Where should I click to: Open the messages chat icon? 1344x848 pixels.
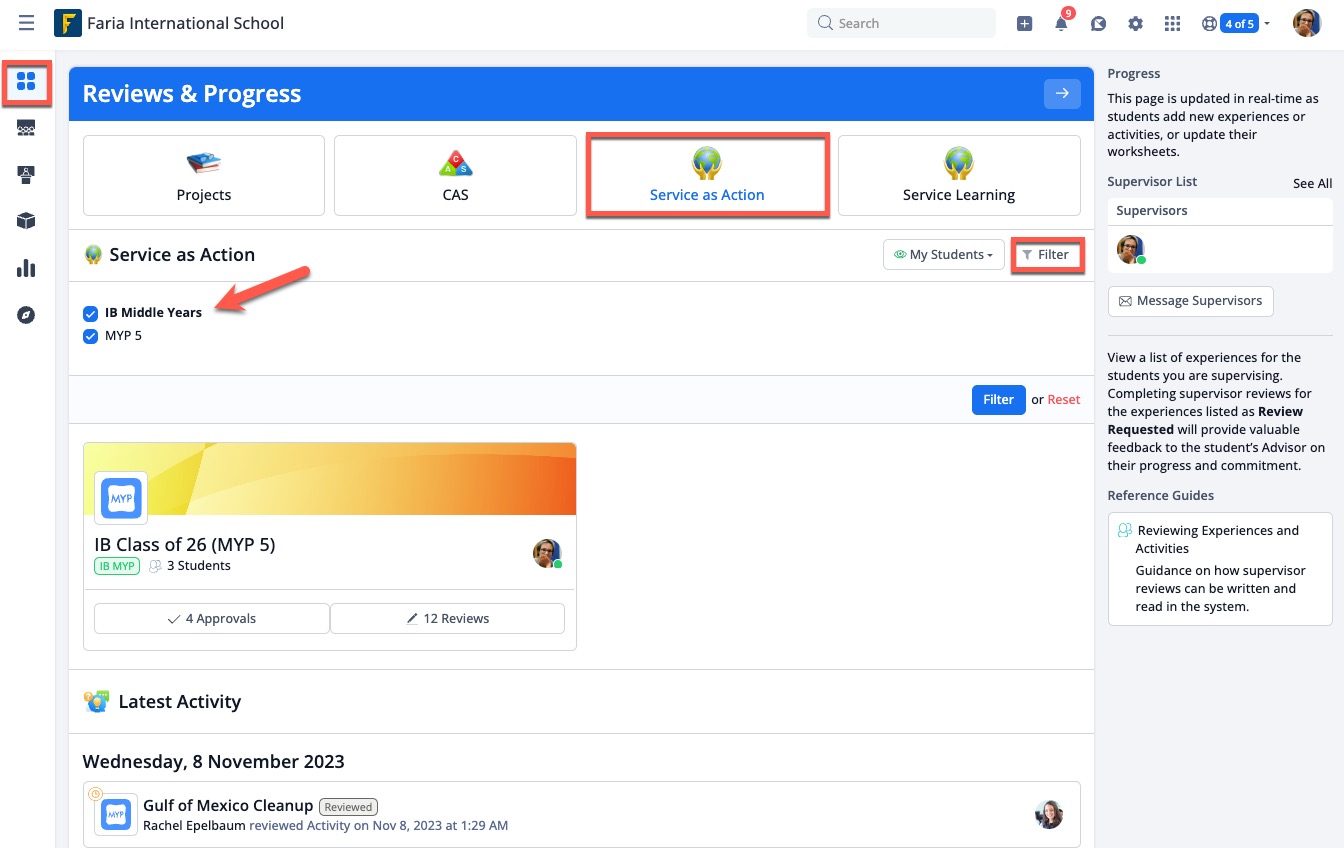pos(1098,24)
